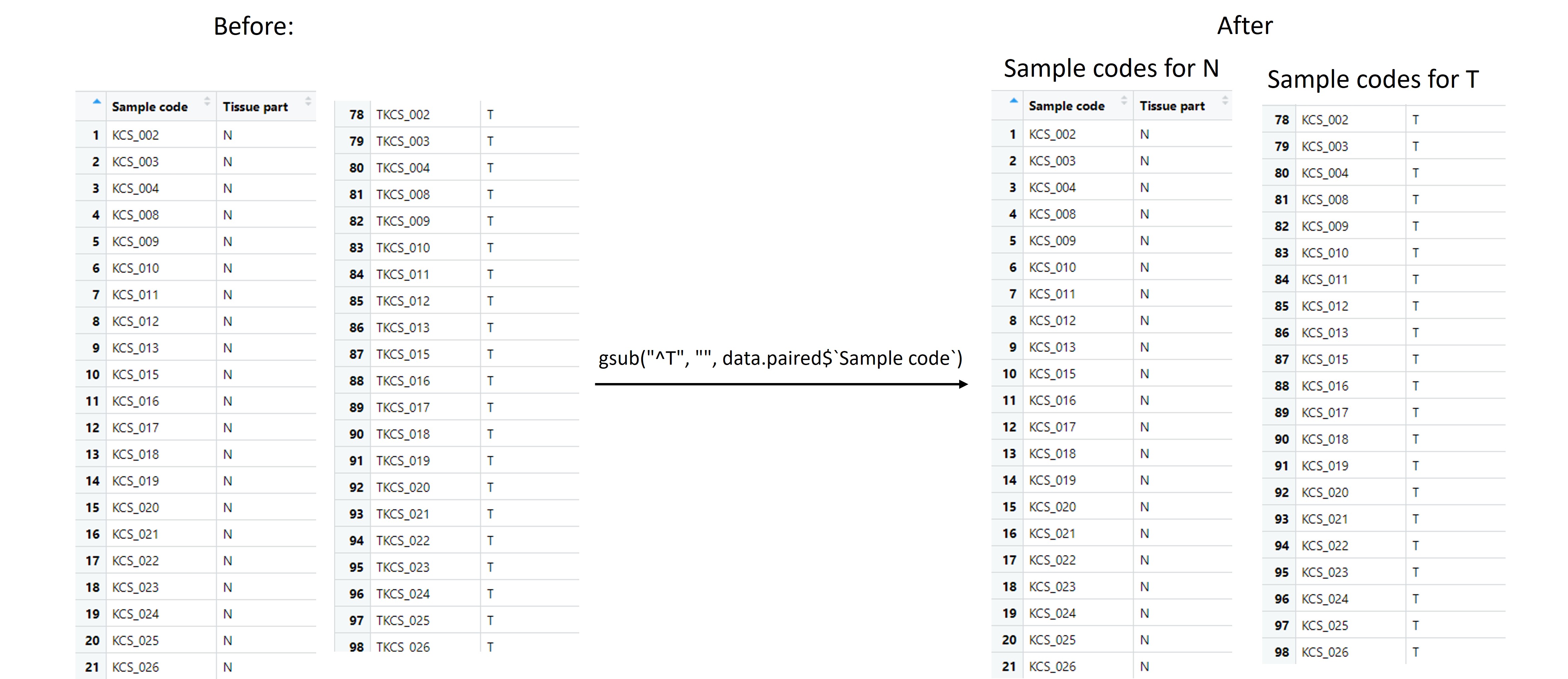This screenshot has width=1568, height=679.
Task: Click Sample code header in After N table
Action: point(1067,106)
